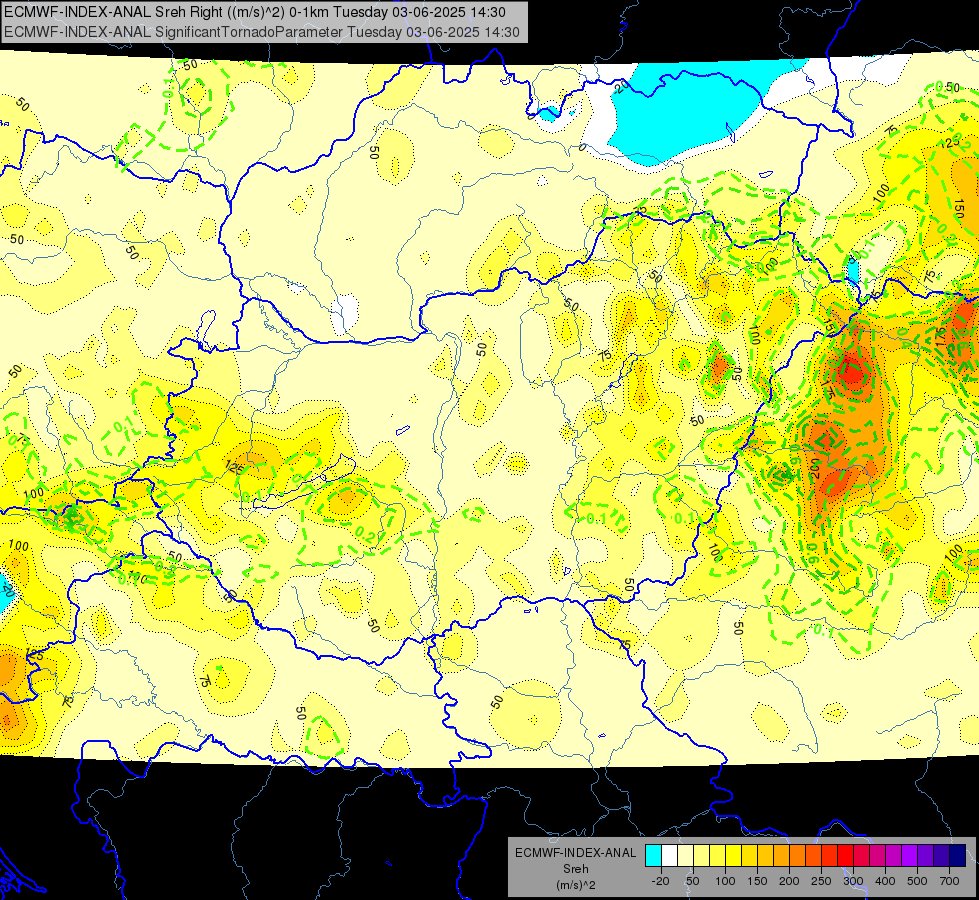Click the 'SignificantTornadoParameter' title line
This screenshot has height=900, width=979.
pyautogui.click(x=262, y=32)
